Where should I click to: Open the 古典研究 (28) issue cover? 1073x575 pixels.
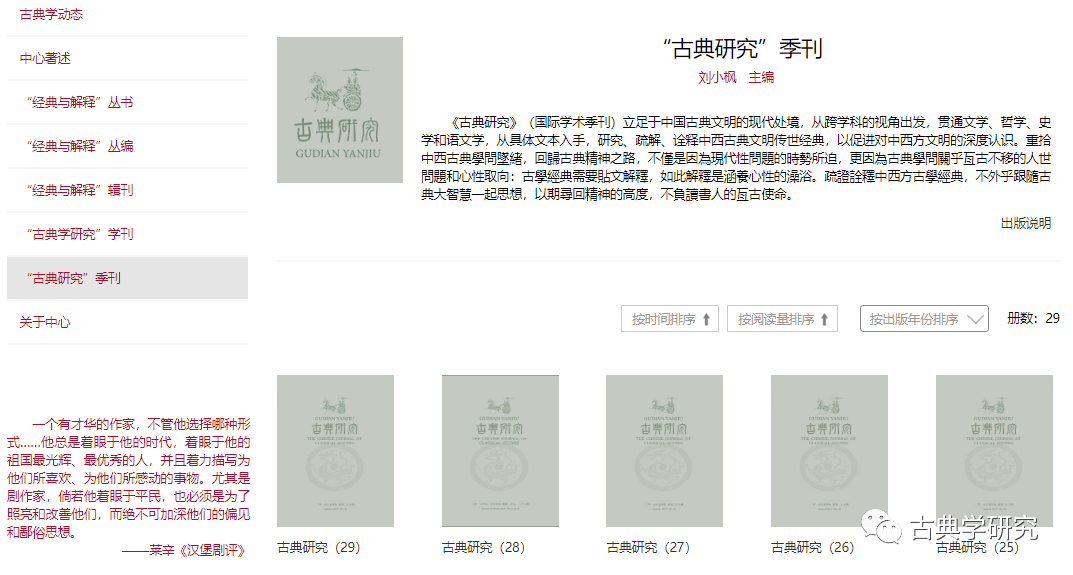click(x=500, y=451)
